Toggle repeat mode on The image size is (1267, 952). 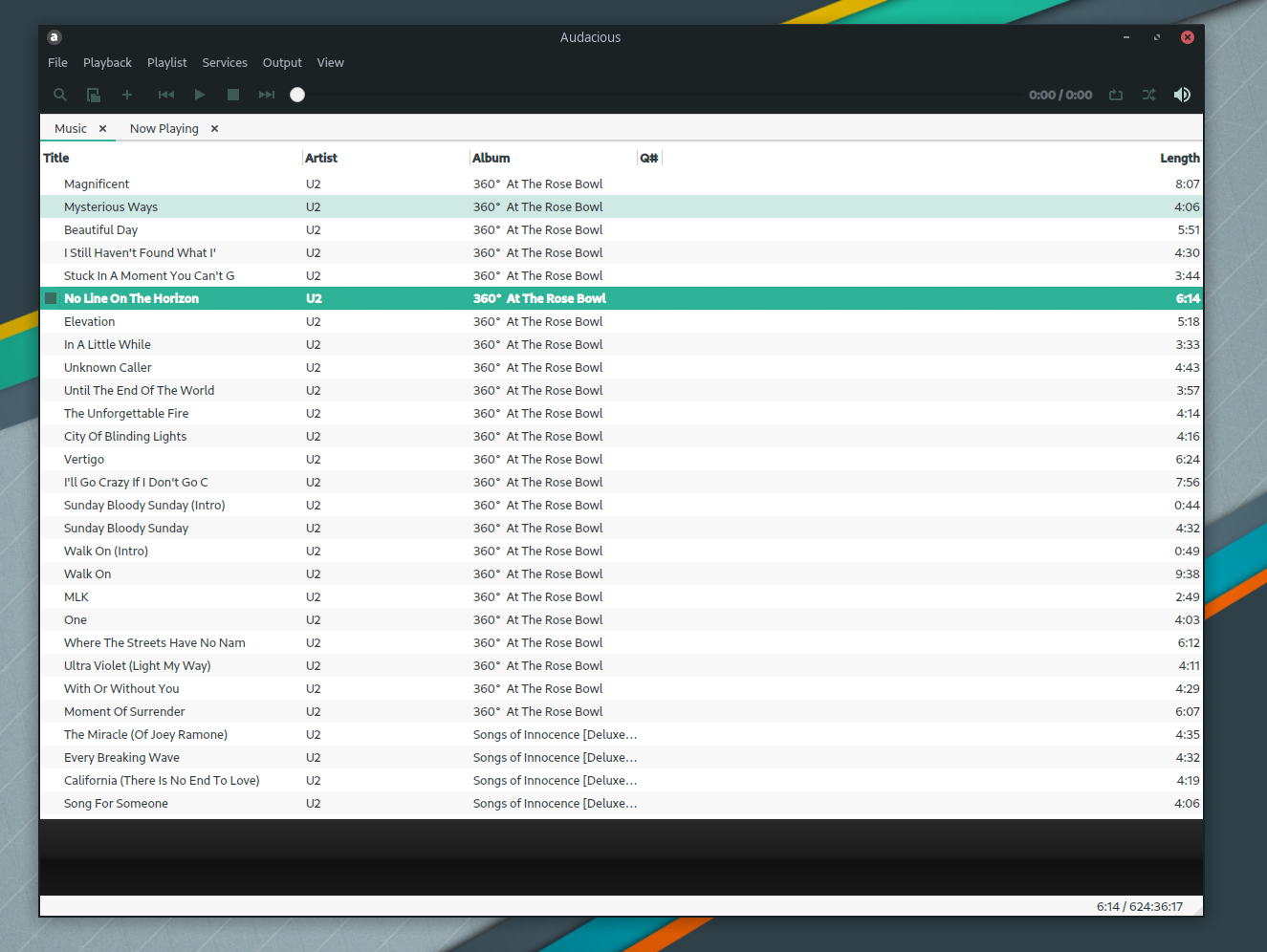click(1116, 95)
